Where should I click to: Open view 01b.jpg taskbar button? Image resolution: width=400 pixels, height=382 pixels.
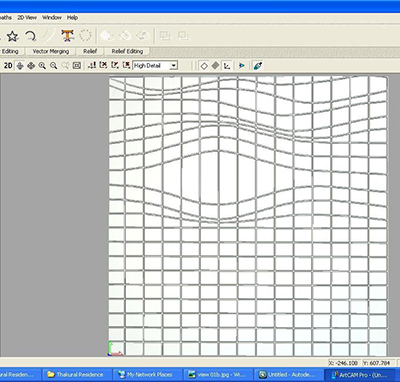tap(217, 375)
